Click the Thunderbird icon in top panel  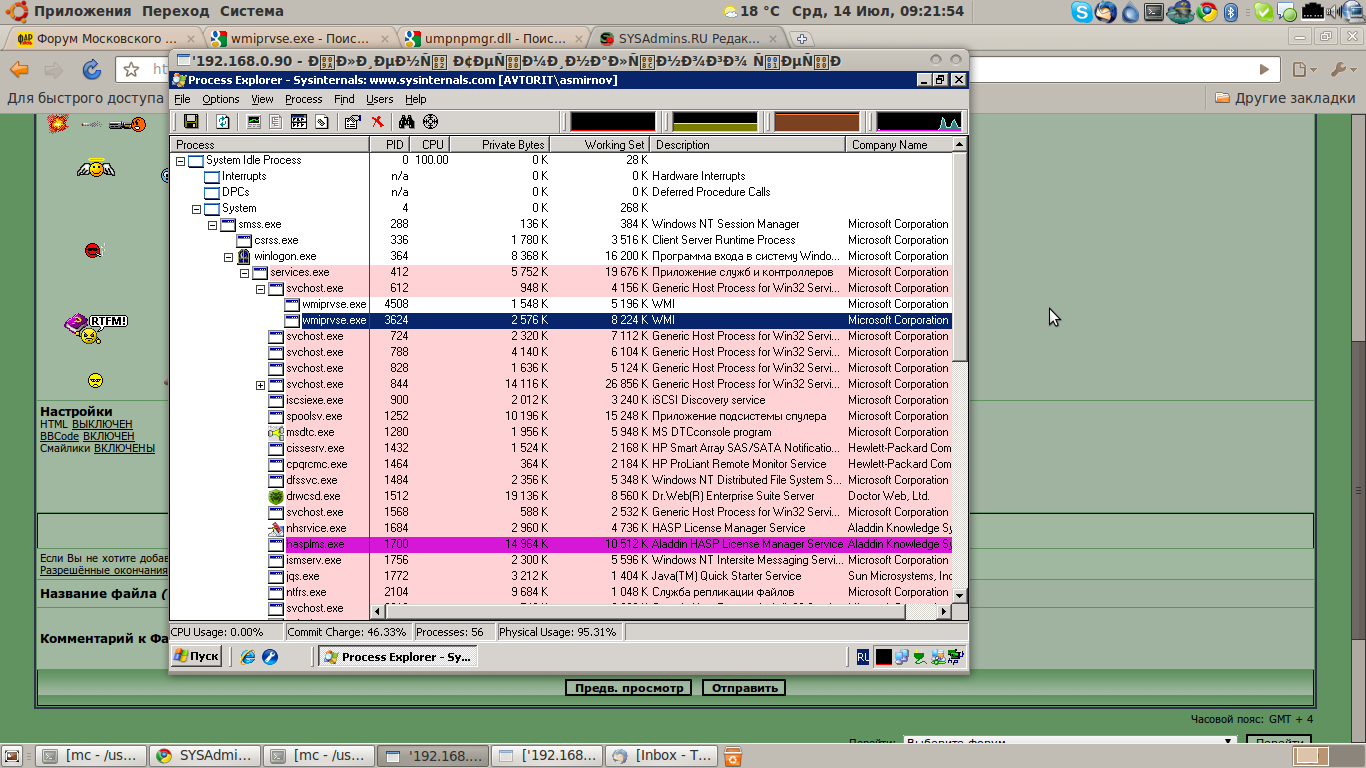coord(1105,12)
